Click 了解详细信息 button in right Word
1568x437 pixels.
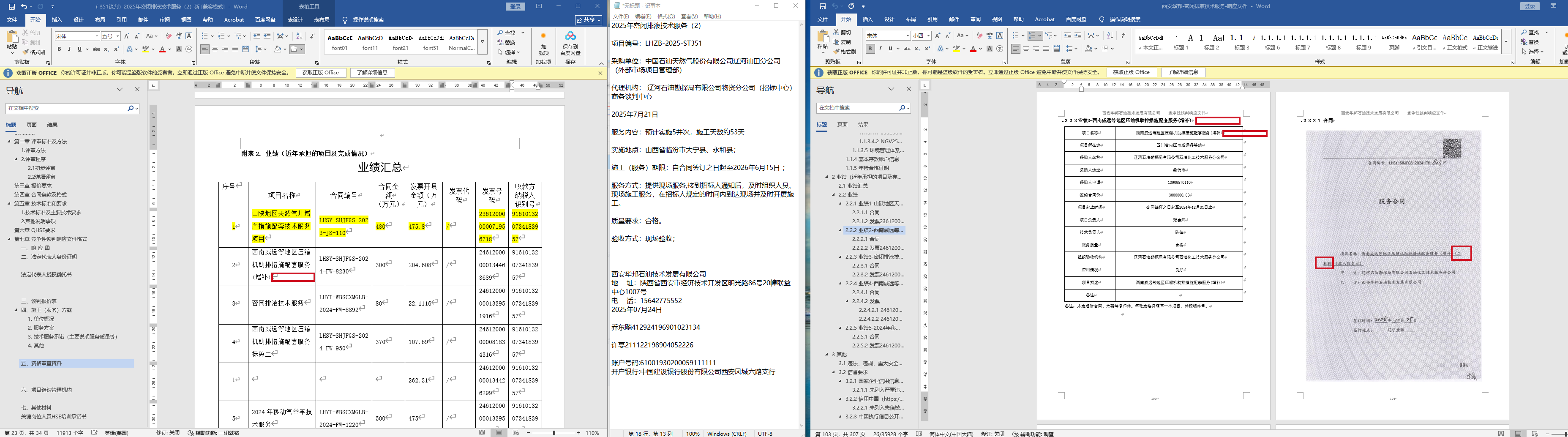click(x=1183, y=72)
